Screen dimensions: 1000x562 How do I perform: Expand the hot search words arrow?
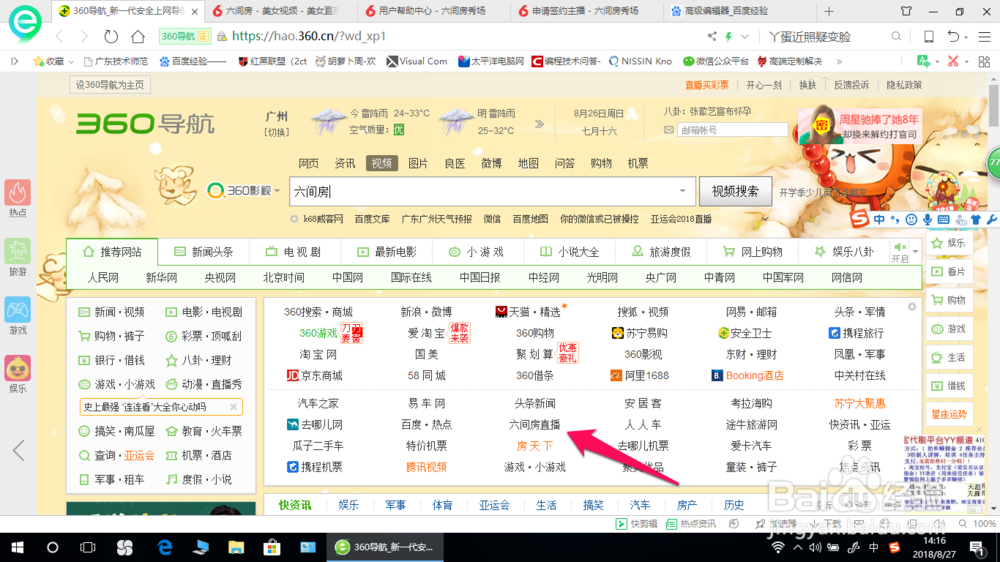(765, 219)
